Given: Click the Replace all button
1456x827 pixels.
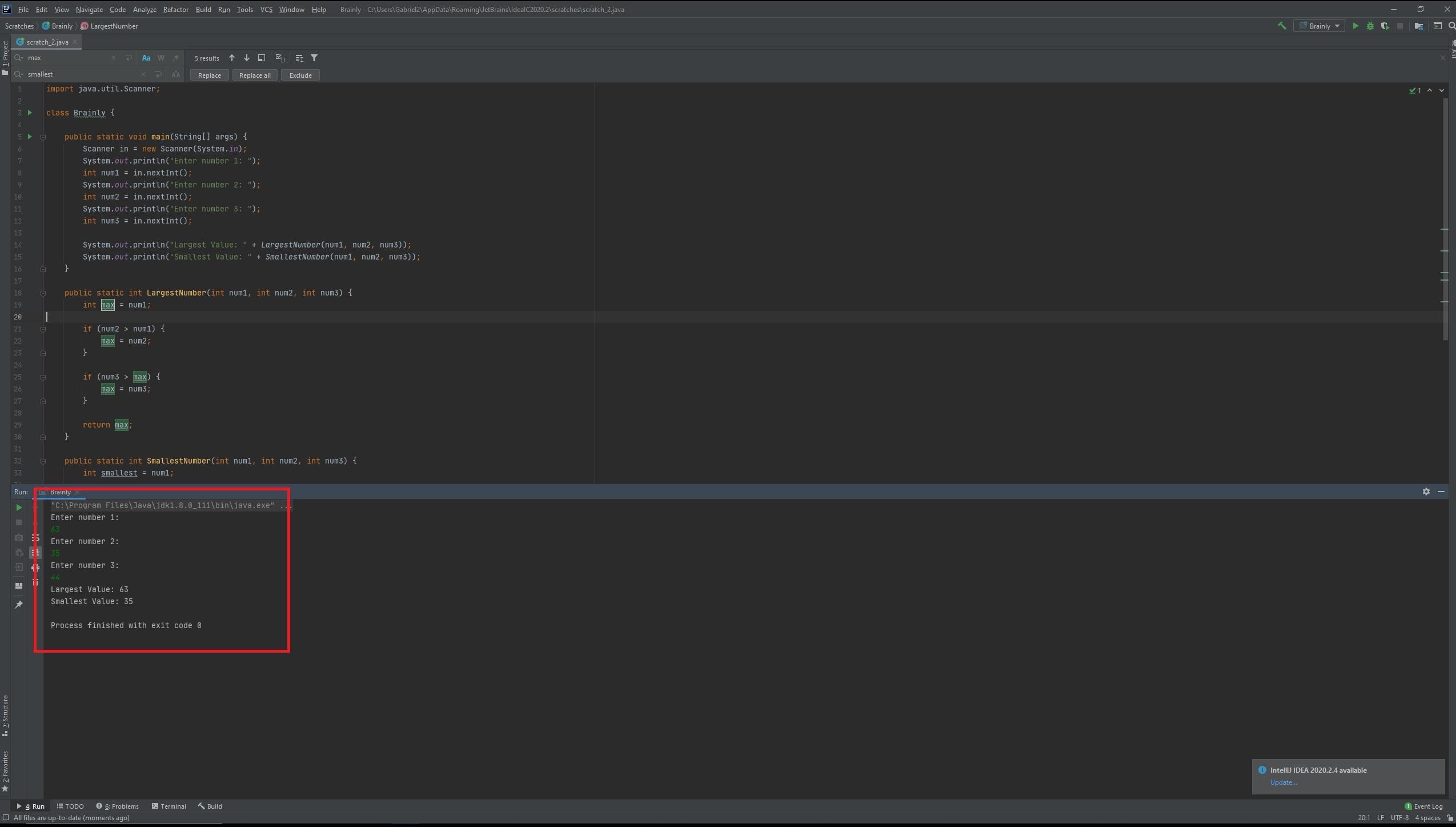Looking at the screenshot, I should pyautogui.click(x=255, y=75).
